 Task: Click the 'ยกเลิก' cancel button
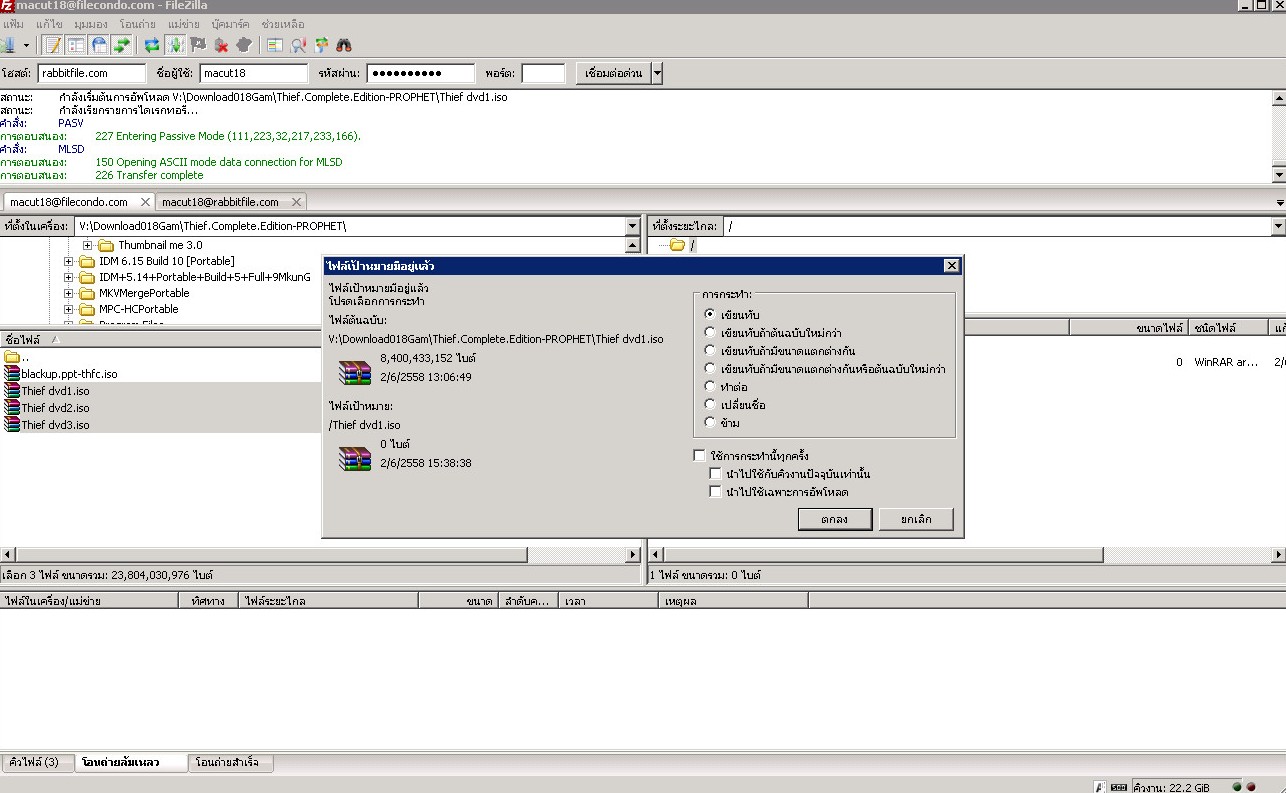pos(916,519)
